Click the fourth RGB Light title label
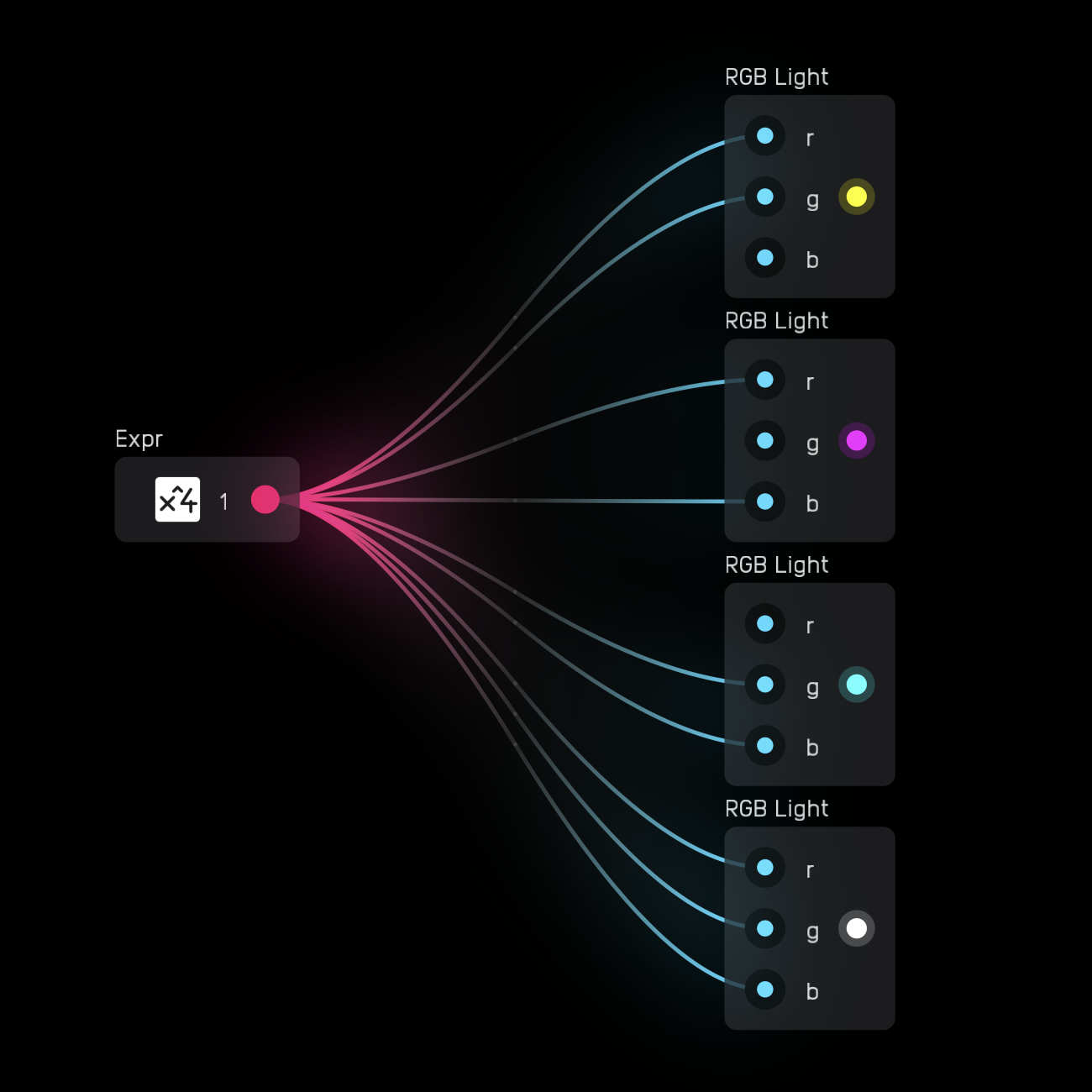Viewport: 1092px width, 1092px height. [x=776, y=809]
